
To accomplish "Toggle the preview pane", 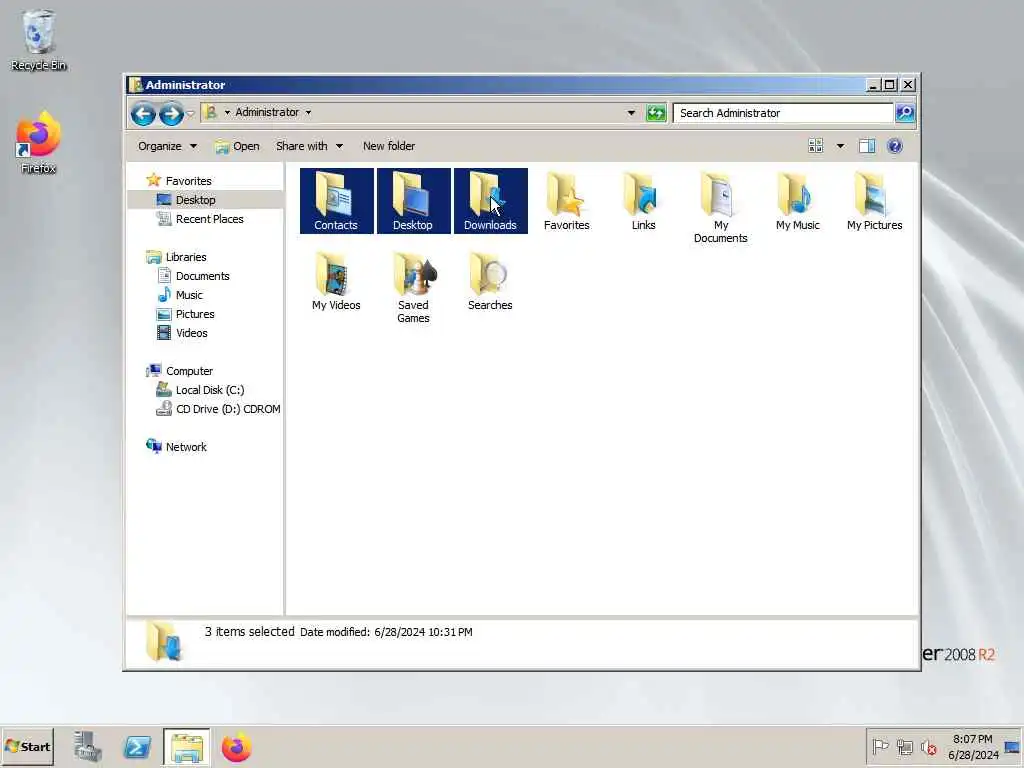I will (867, 146).
